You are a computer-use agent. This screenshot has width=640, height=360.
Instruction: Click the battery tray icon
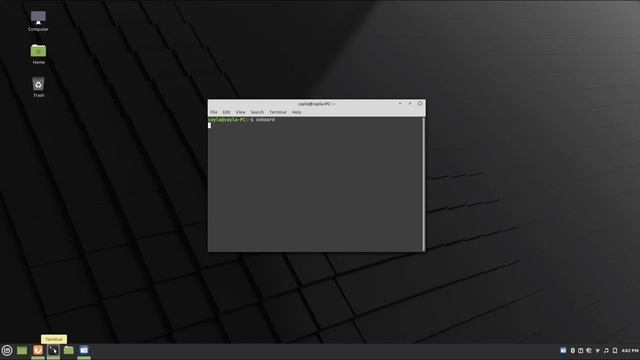[615, 350]
